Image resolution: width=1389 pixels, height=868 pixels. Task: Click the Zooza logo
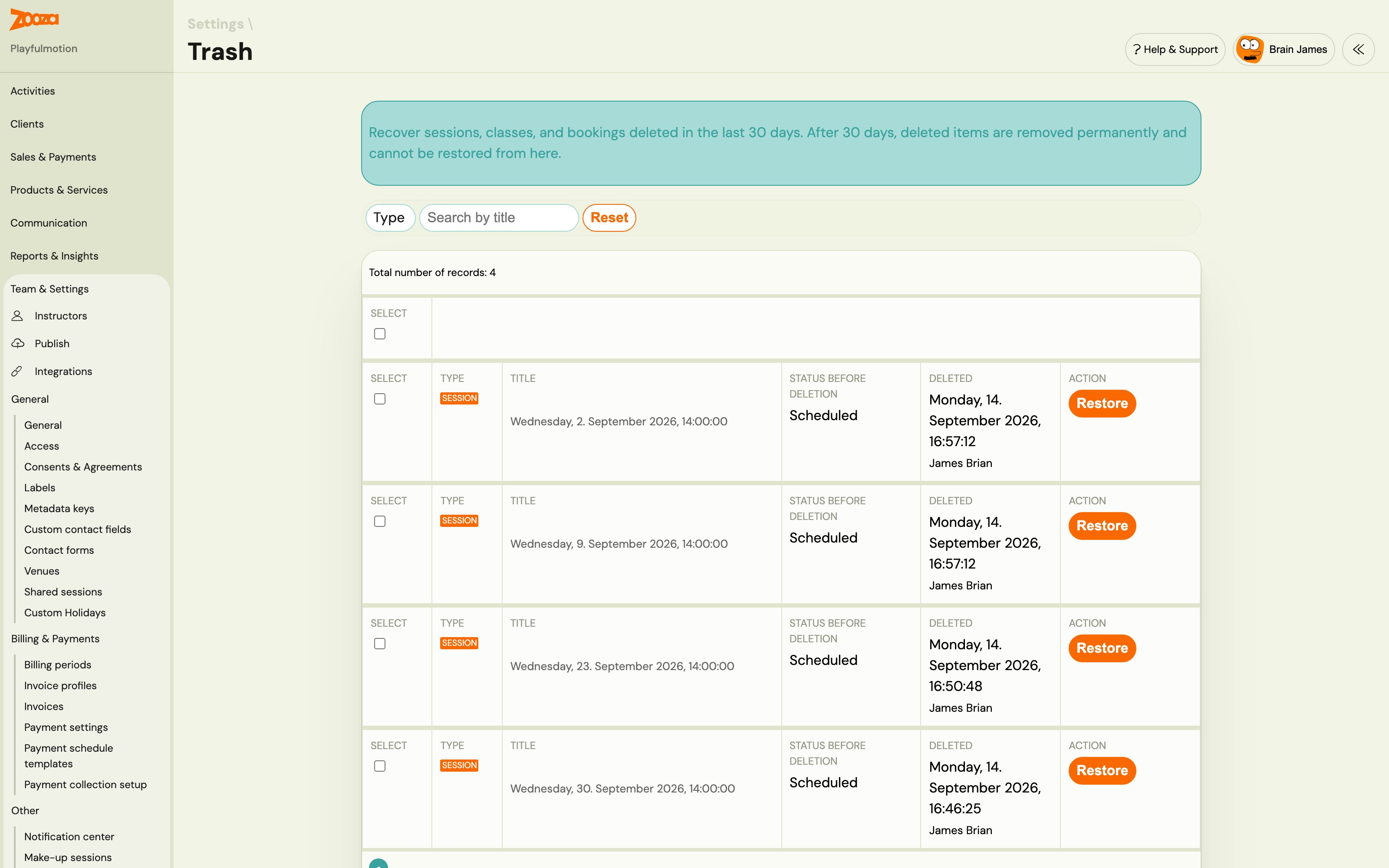click(x=34, y=19)
